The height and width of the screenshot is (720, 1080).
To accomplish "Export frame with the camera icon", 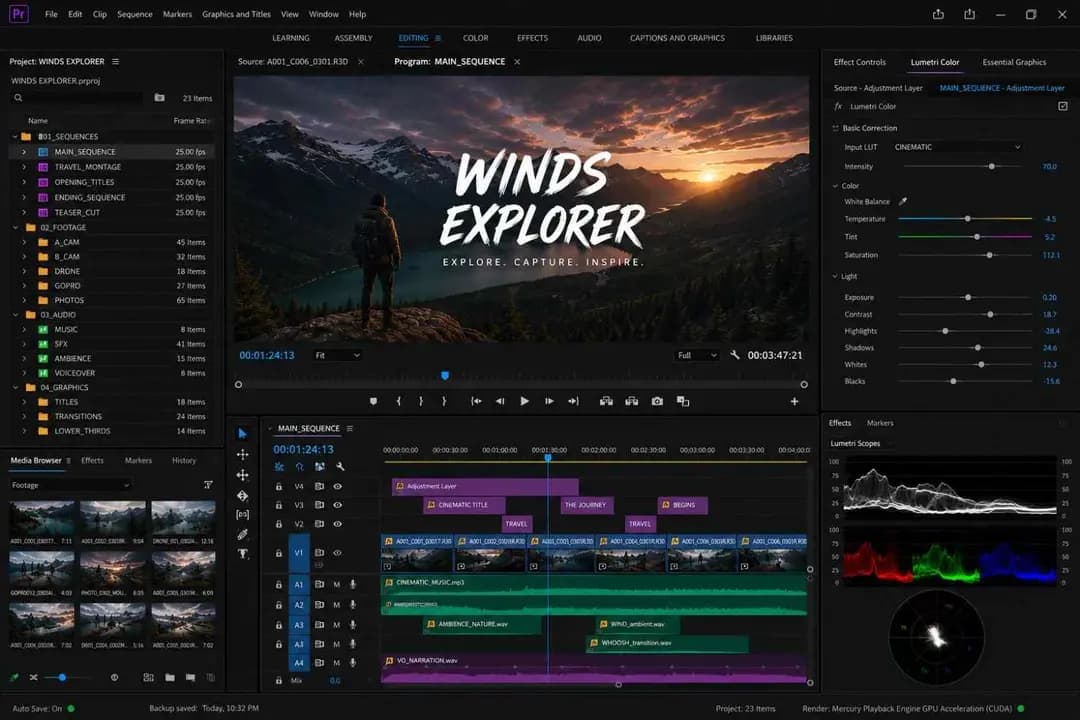I will (x=657, y=401).
